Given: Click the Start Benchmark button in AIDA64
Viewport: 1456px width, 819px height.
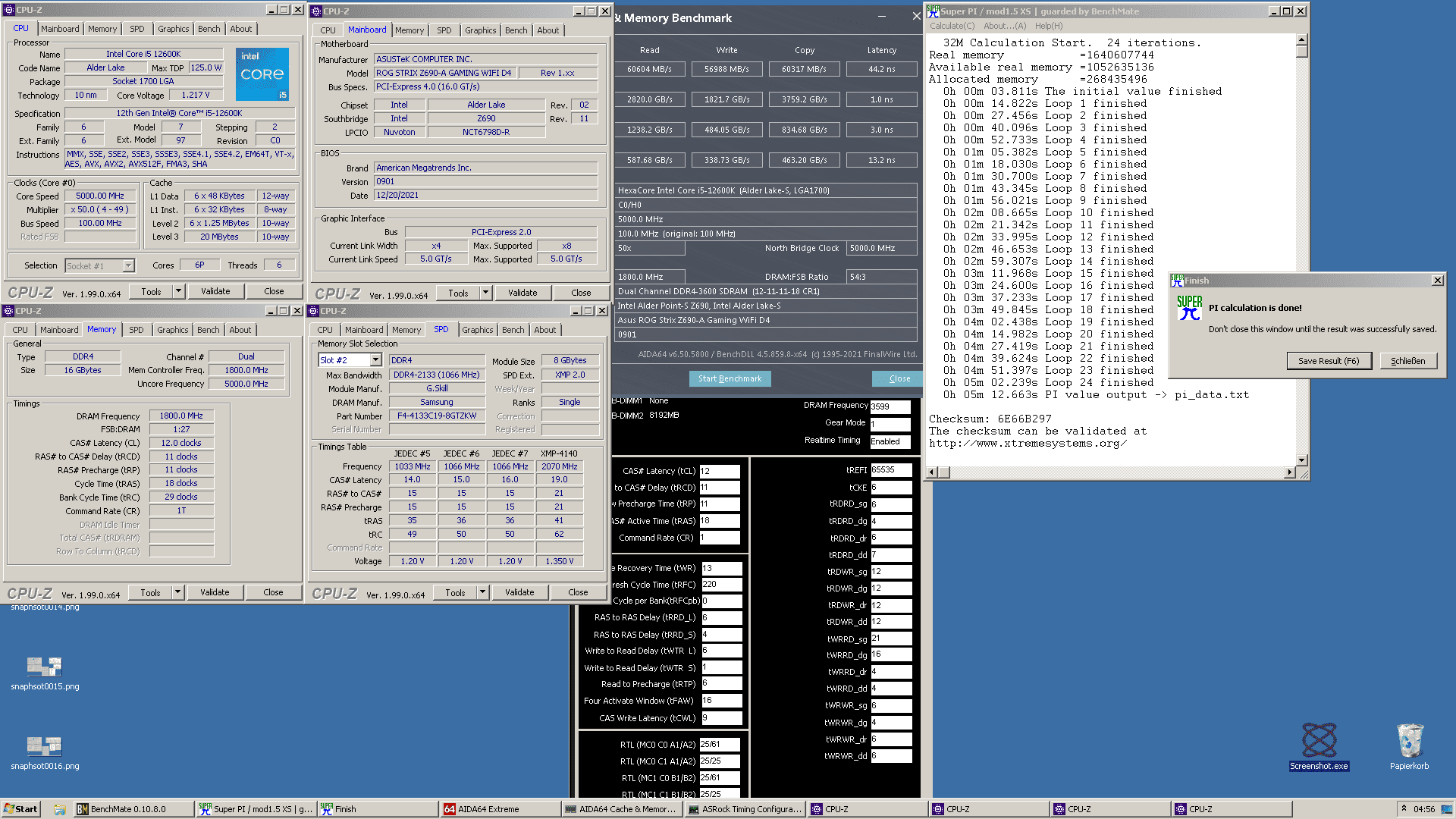Looking at the screenshot, I should pos(730,378).
